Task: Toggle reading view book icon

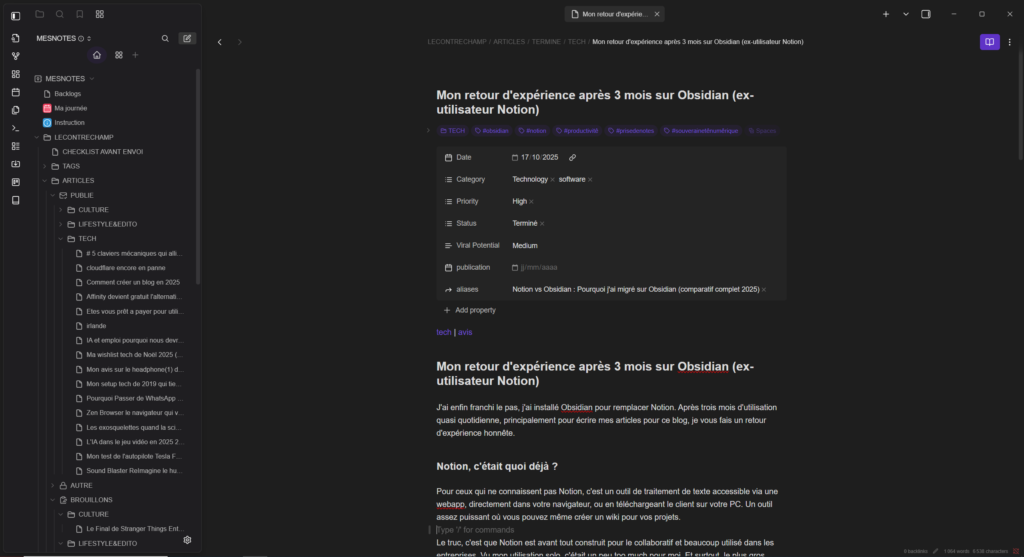Action: [989, 42]
